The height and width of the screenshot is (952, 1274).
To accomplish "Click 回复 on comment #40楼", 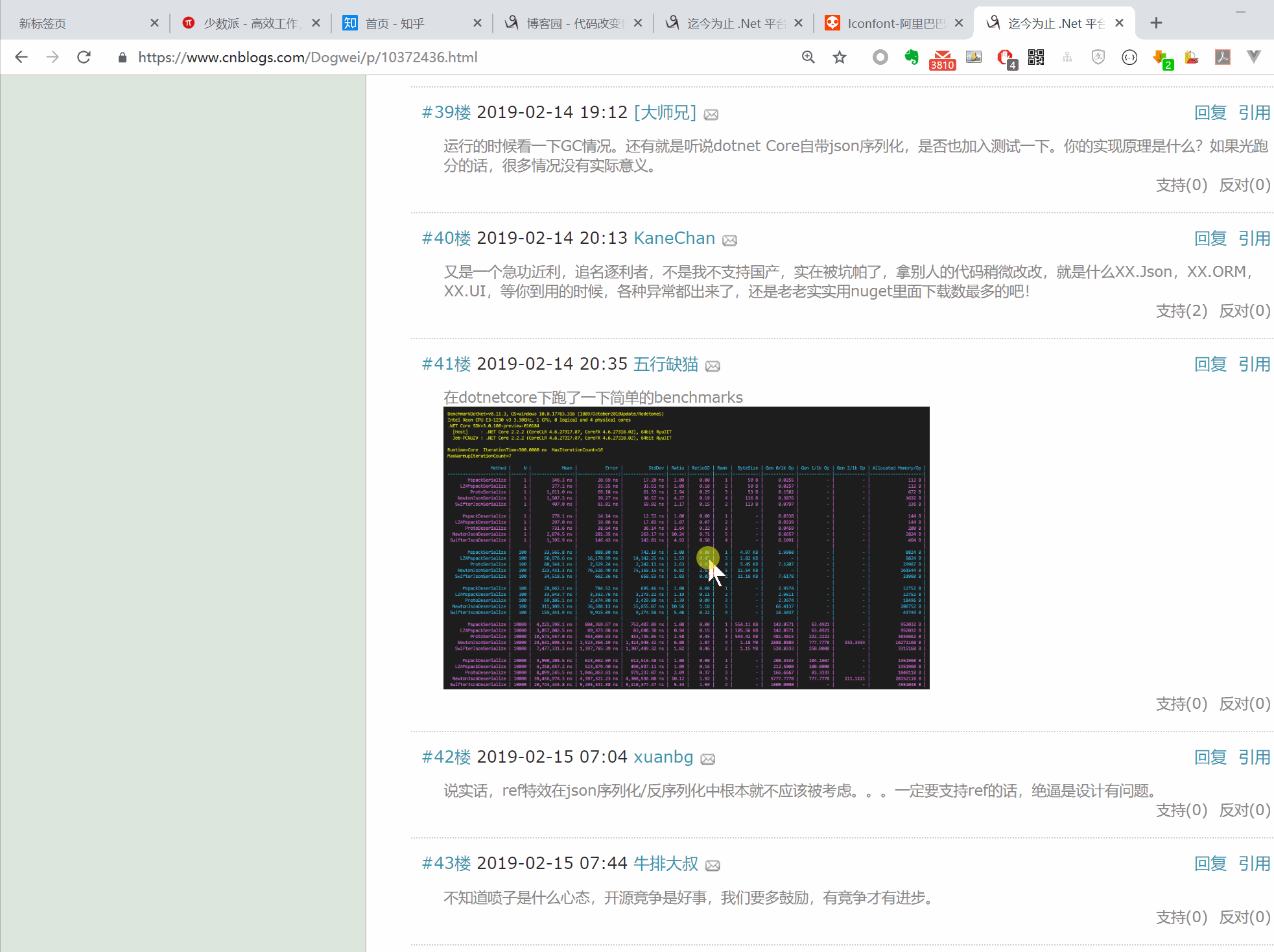I will click(x=1210, y=239).
